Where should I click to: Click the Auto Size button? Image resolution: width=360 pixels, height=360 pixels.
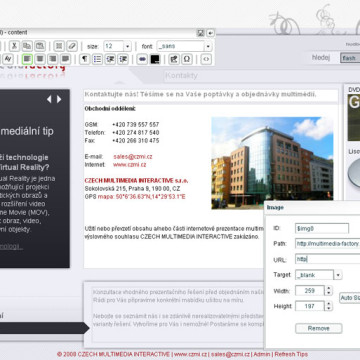click(x=350, y=298)
